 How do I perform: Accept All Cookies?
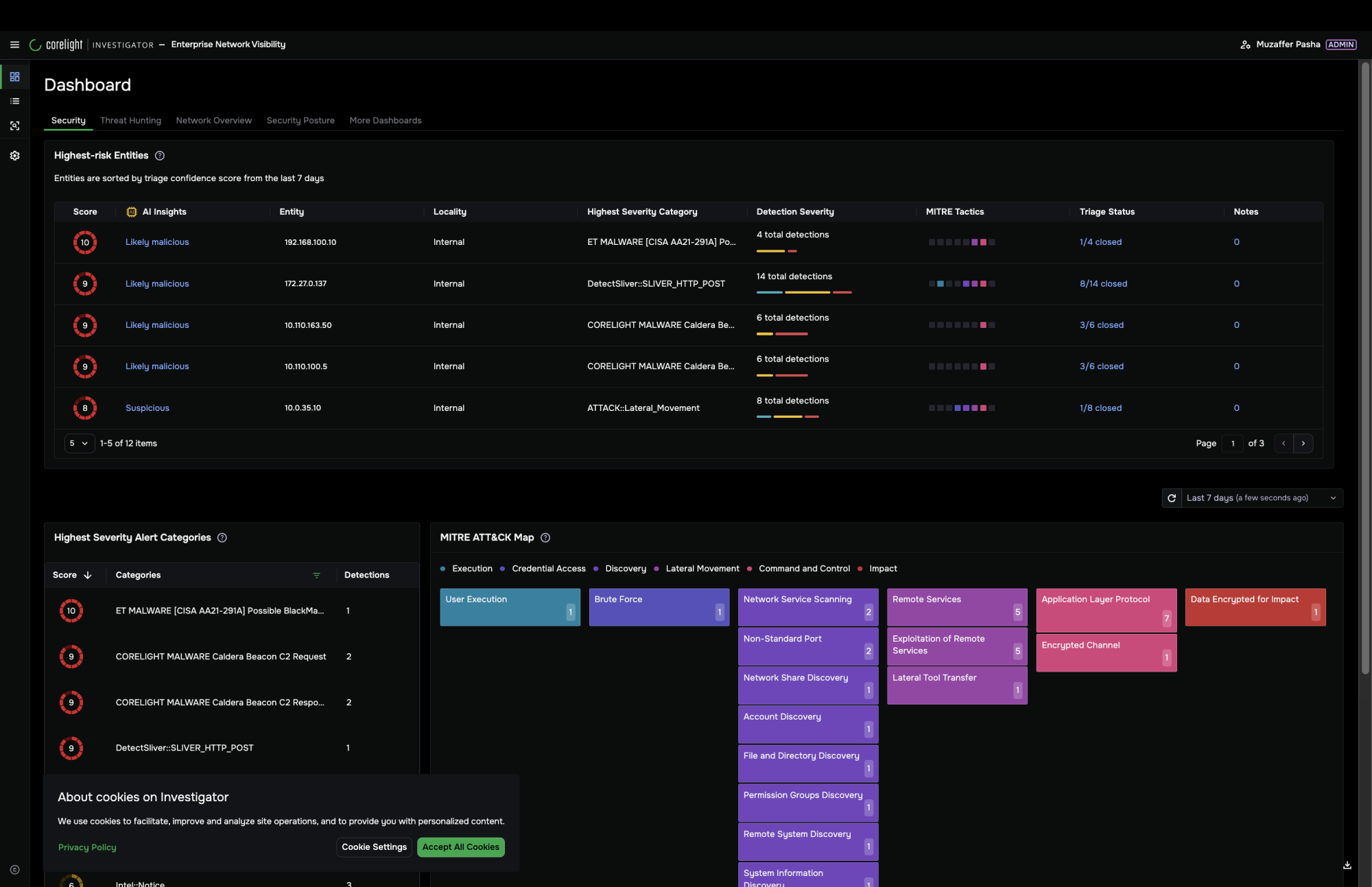(x=461, y=847)
